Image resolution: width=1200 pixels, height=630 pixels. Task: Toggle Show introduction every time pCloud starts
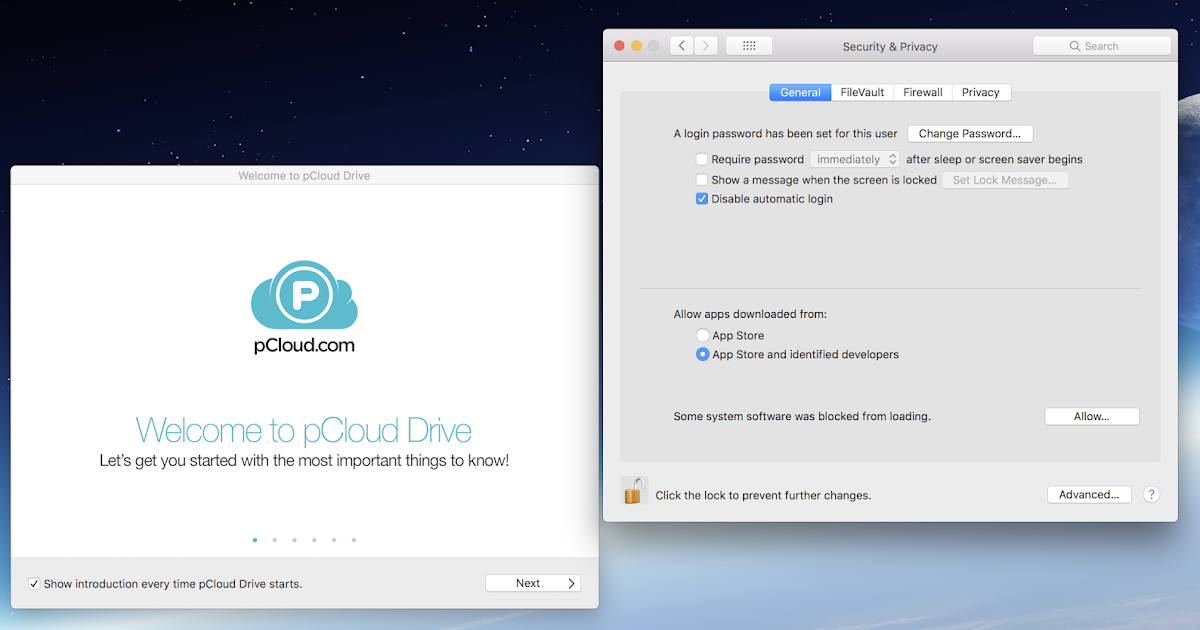pos(34,583)
